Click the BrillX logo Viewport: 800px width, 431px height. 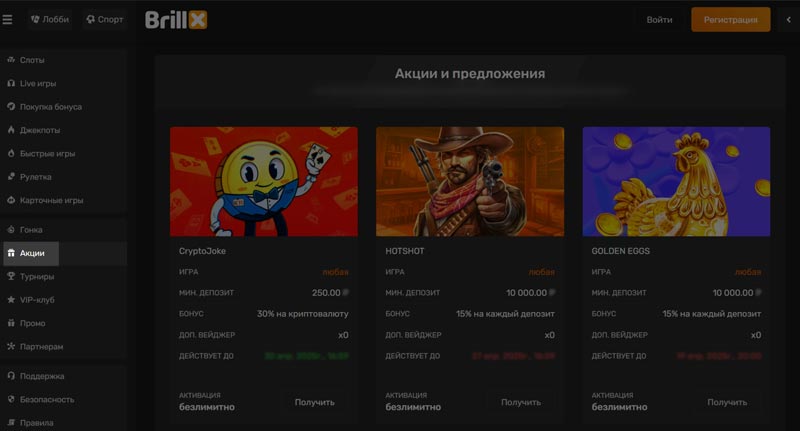pyautogui.click(x=176, y=20)
